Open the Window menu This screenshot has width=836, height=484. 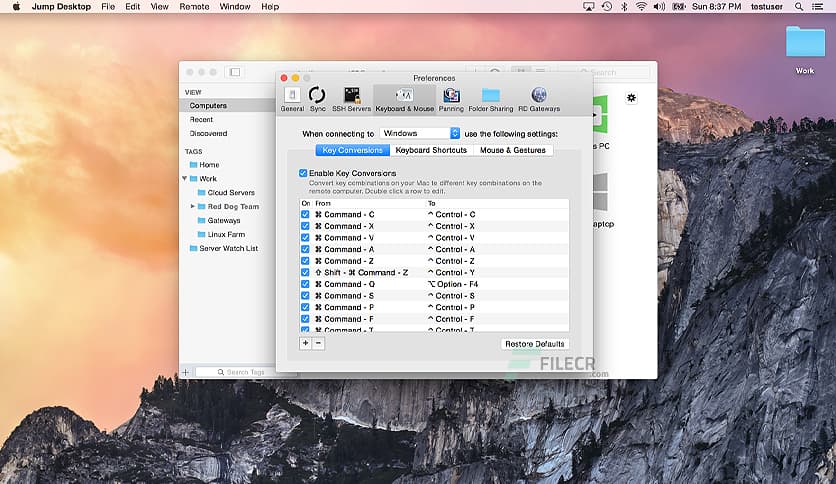pyautogui.click(x=235, y=6)
